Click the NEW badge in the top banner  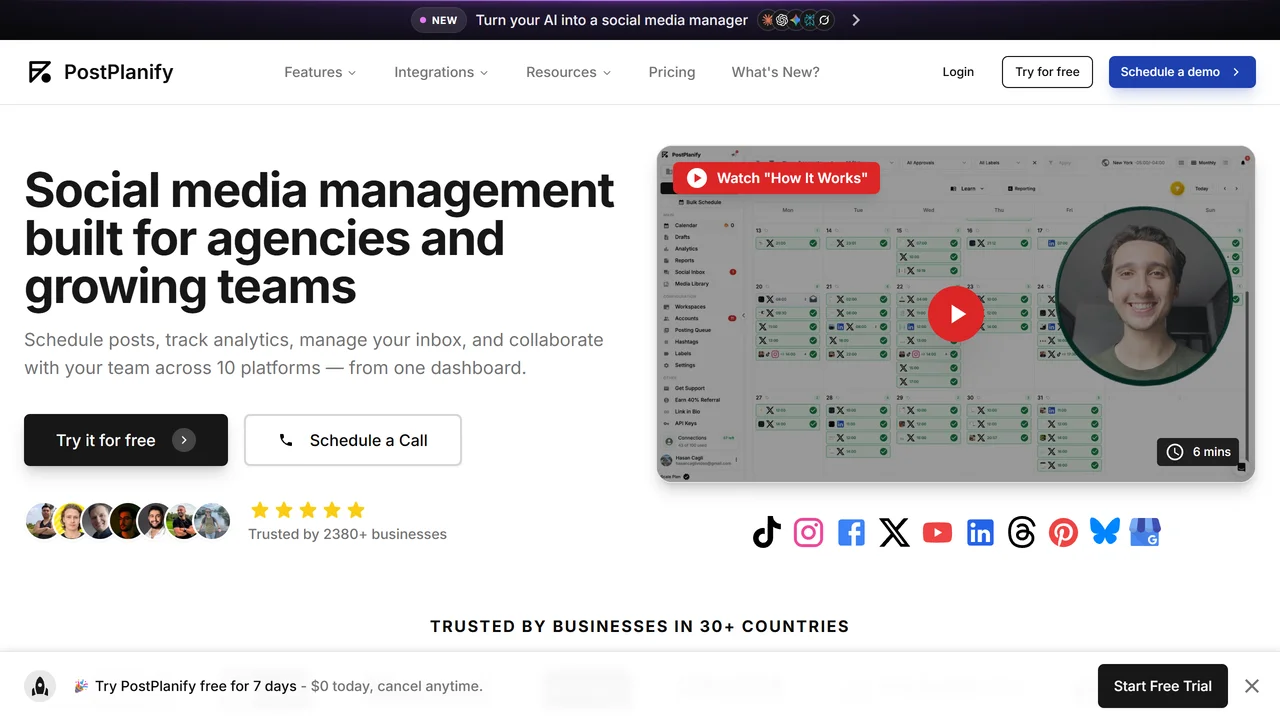click(438, 20)
